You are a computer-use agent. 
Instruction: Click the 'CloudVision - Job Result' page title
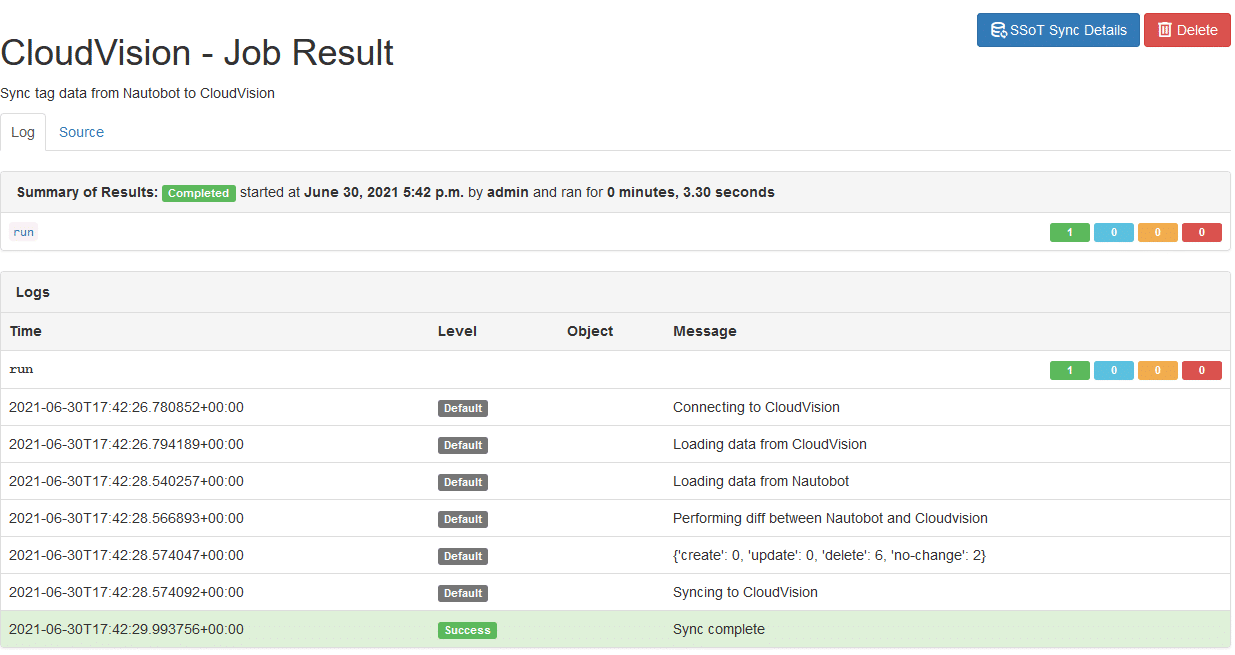coord(197,53)
